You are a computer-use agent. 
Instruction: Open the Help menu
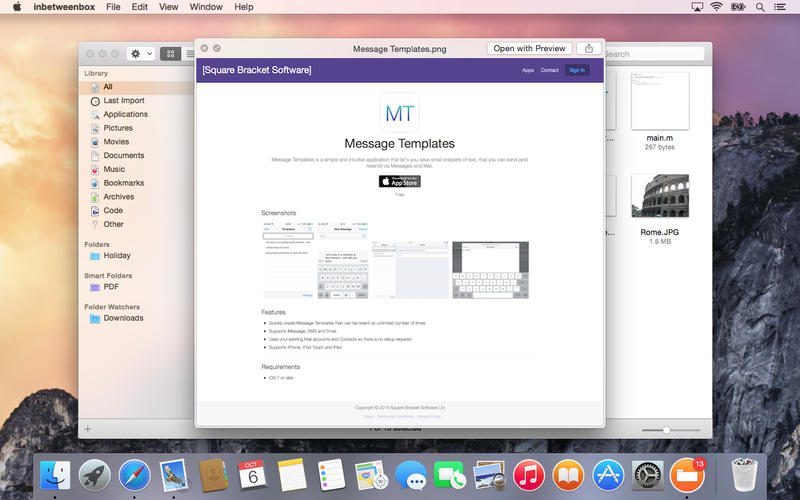244,7
